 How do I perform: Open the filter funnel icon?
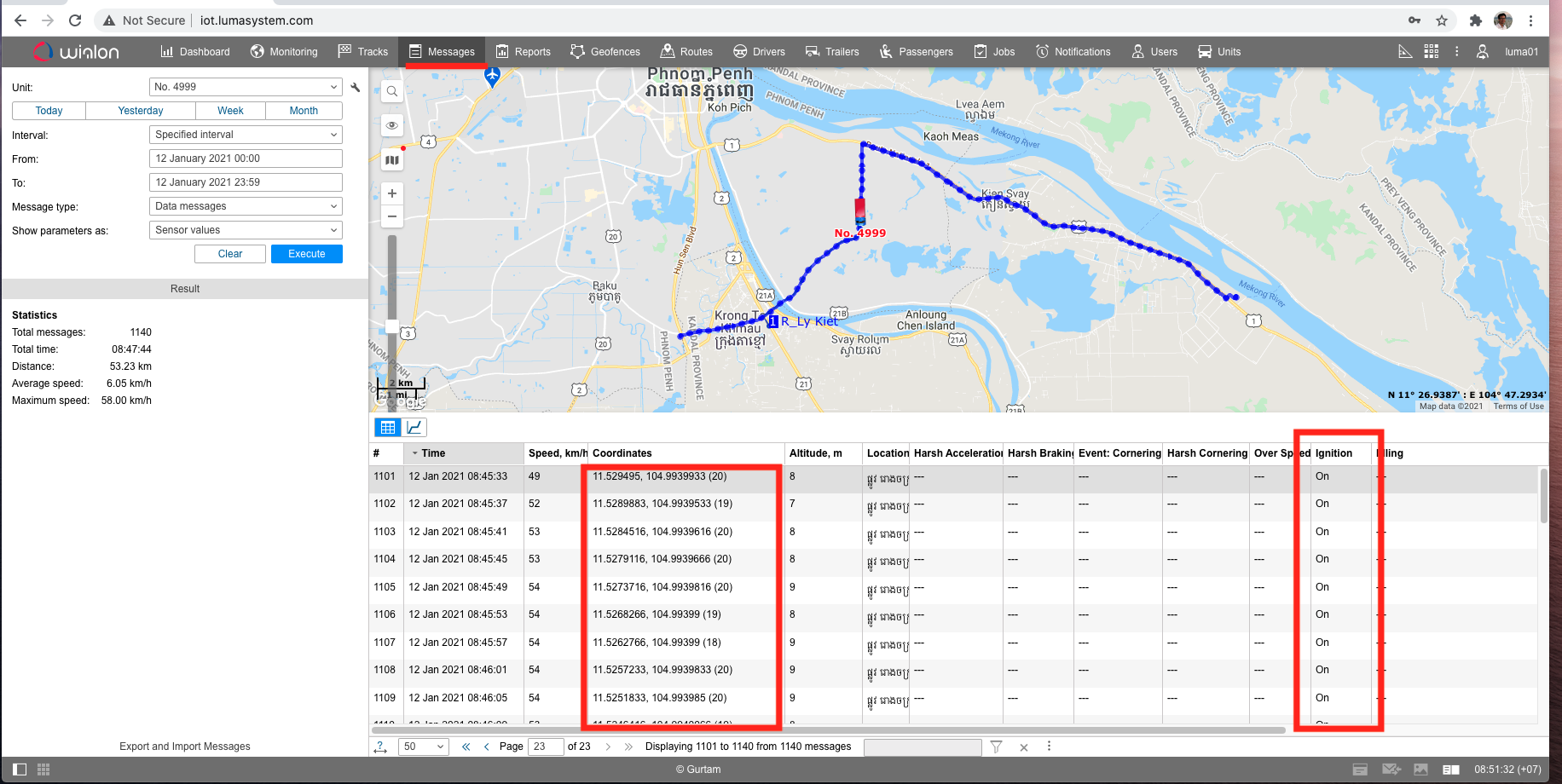996,747
